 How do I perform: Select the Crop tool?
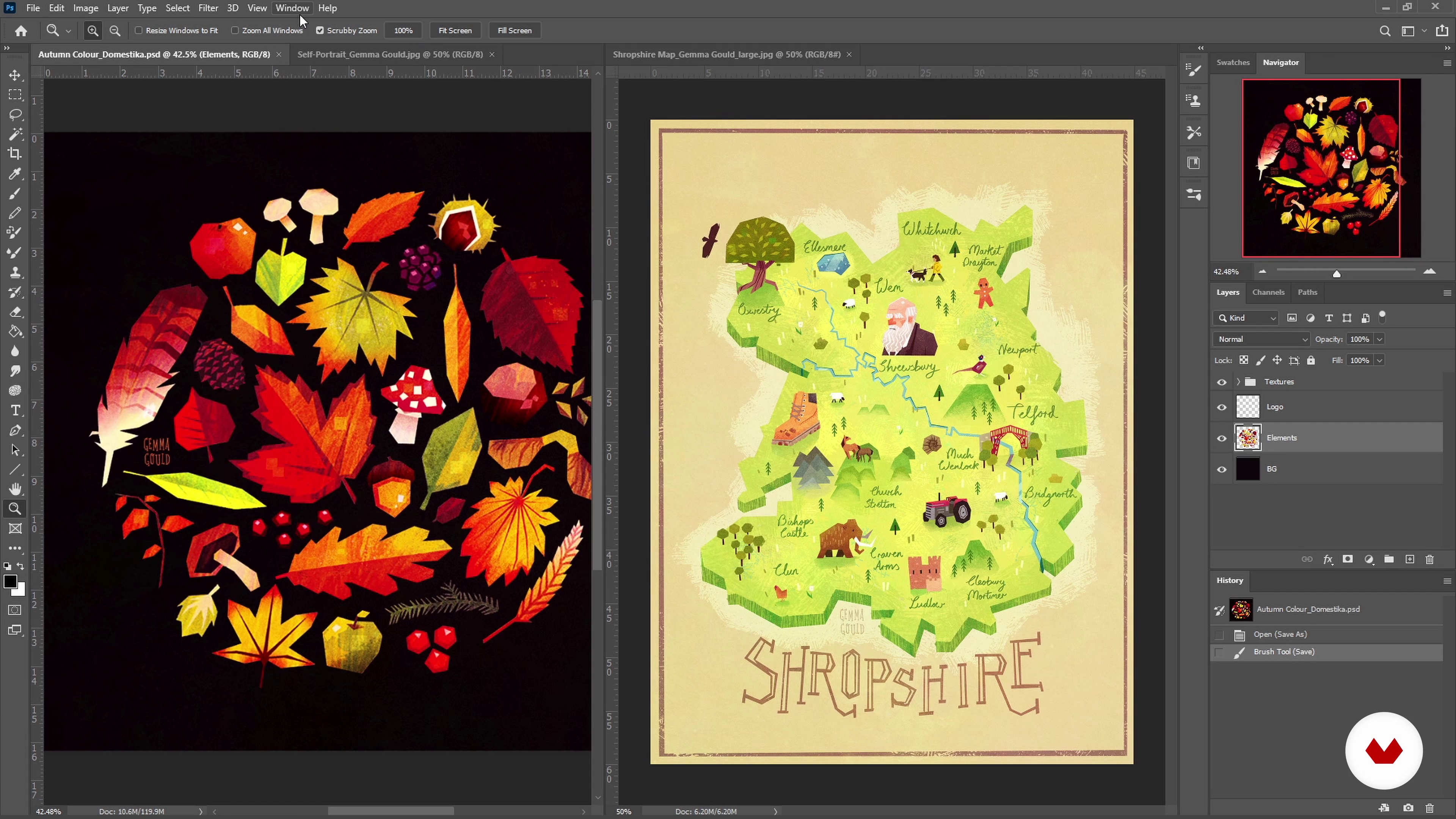[x=15, y=154]
